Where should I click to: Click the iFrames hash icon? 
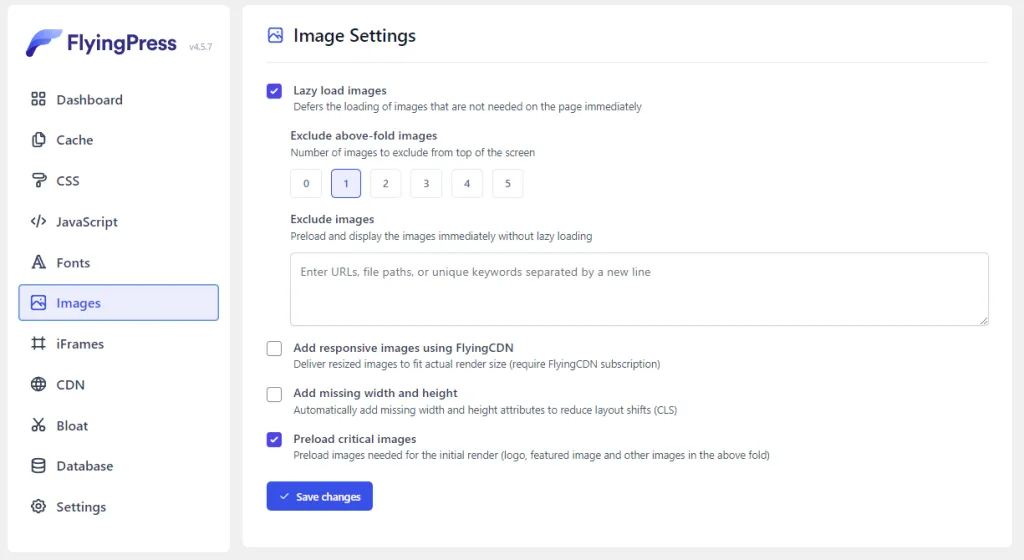[38, 344]
